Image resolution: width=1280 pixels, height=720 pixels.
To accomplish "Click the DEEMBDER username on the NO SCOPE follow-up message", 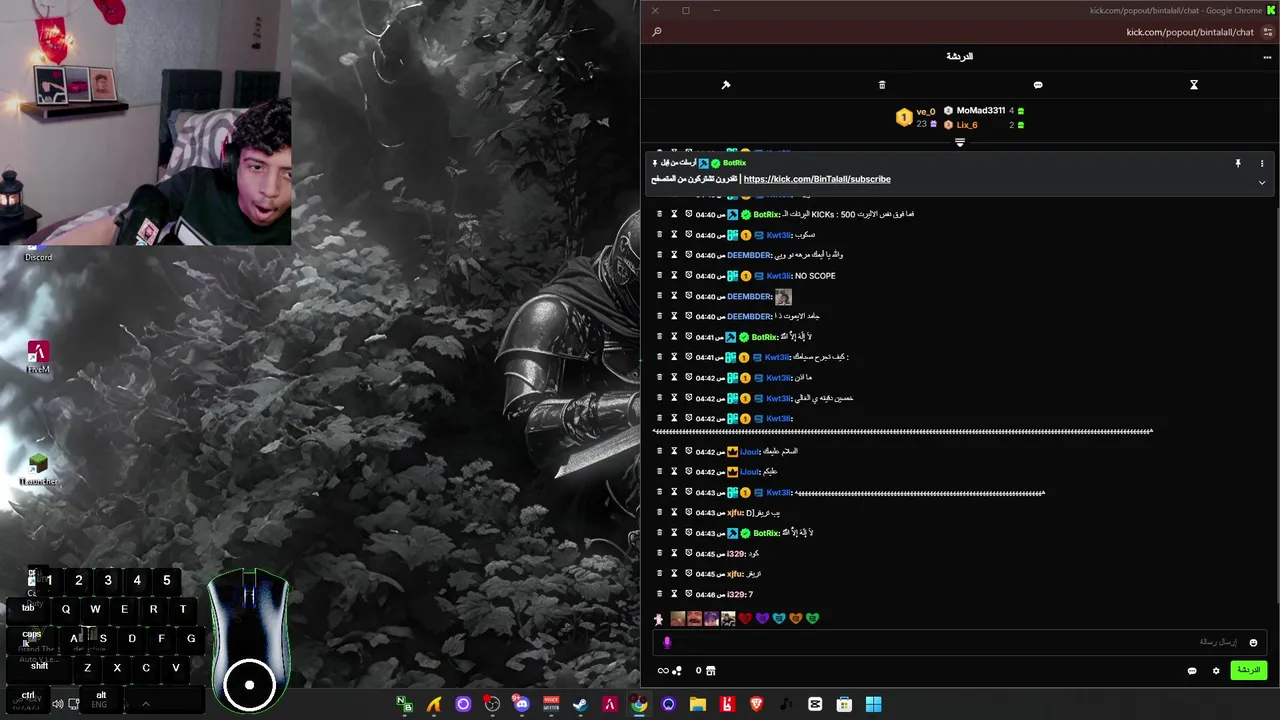I will pyautogui.click(x=749, y=297).
